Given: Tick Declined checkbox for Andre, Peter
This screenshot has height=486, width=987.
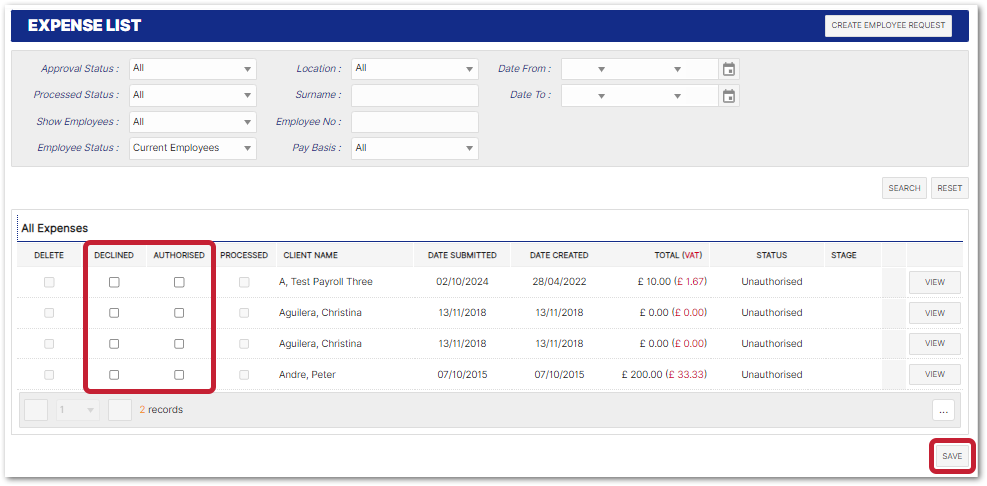Looking at the screenshot, I should (114, 375).
